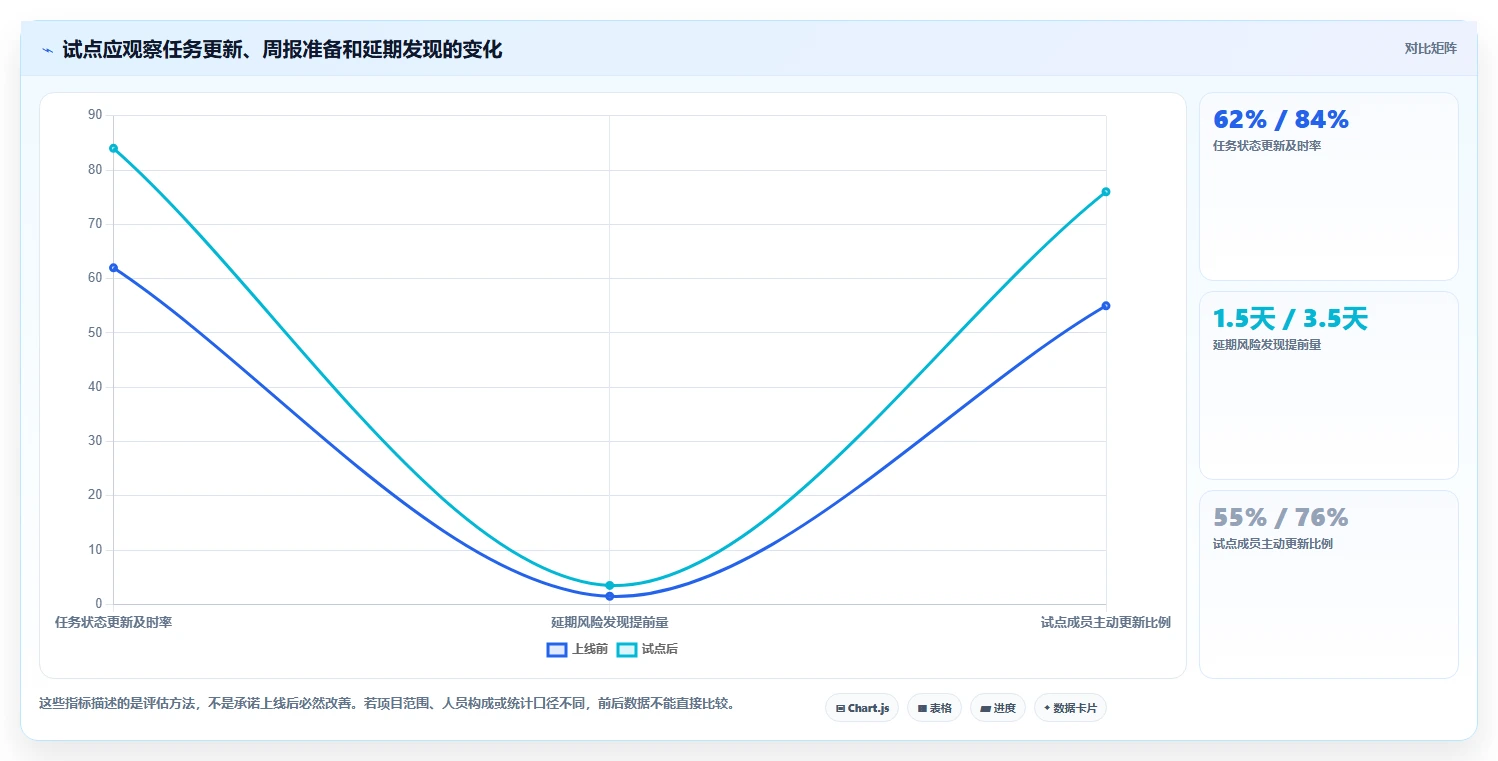This screenshot has width=1498, height=761.
Task: Click the 试点后 data point at 84
Action: coord(113,148)
